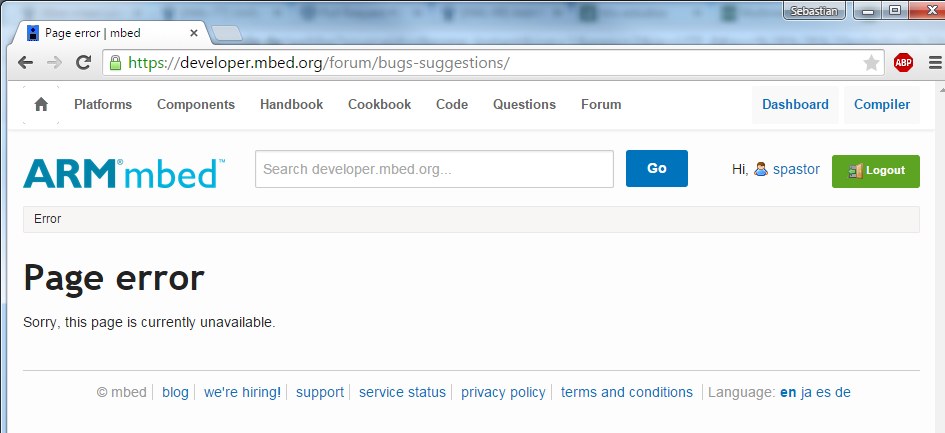945x433 pixels.
Task: Open the Cookbook navigation item
Action: (x=379, y=105)
